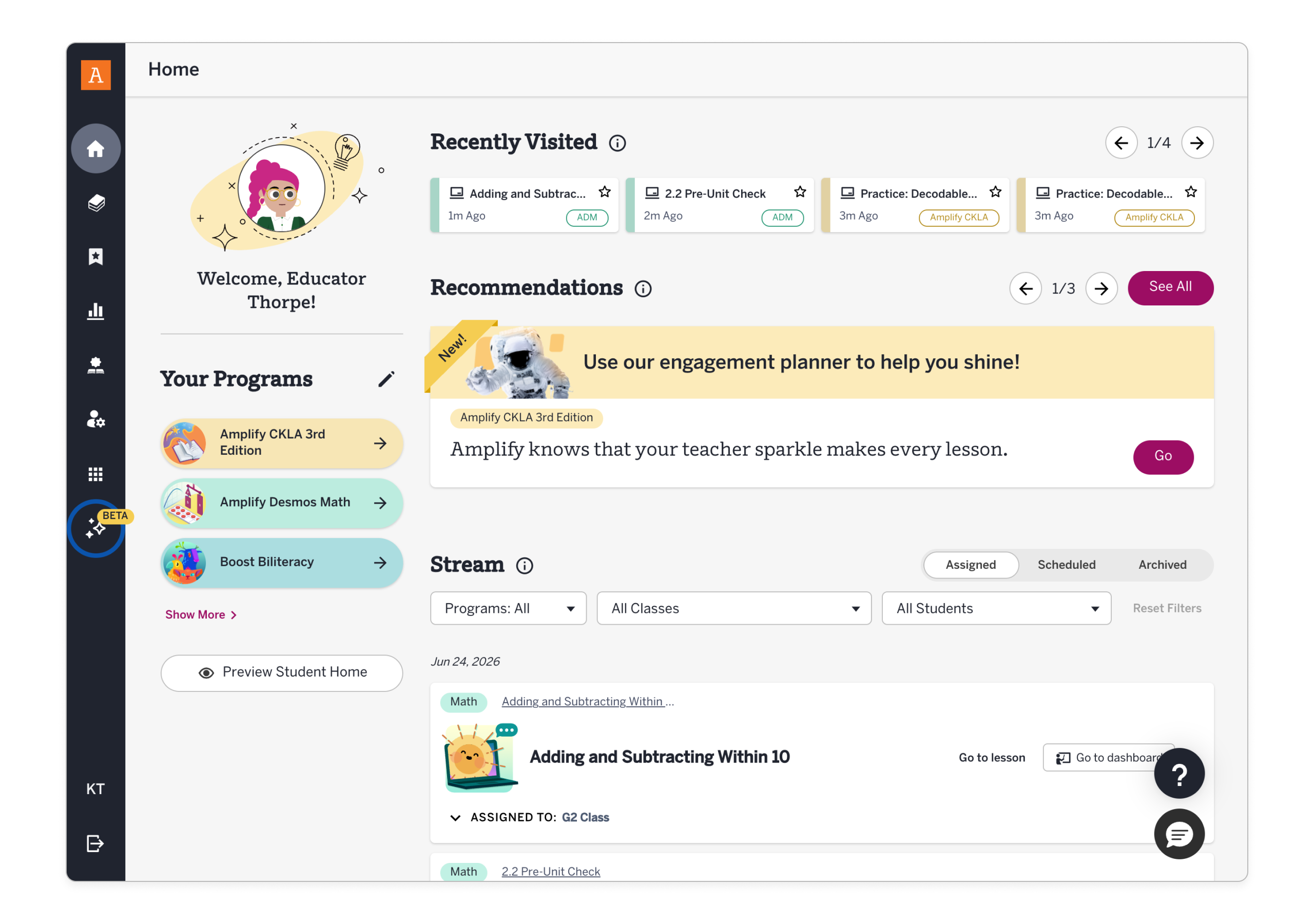Screen dimensions: 1314x924
Task: Click Preview Student Home button
Action: 282,672
